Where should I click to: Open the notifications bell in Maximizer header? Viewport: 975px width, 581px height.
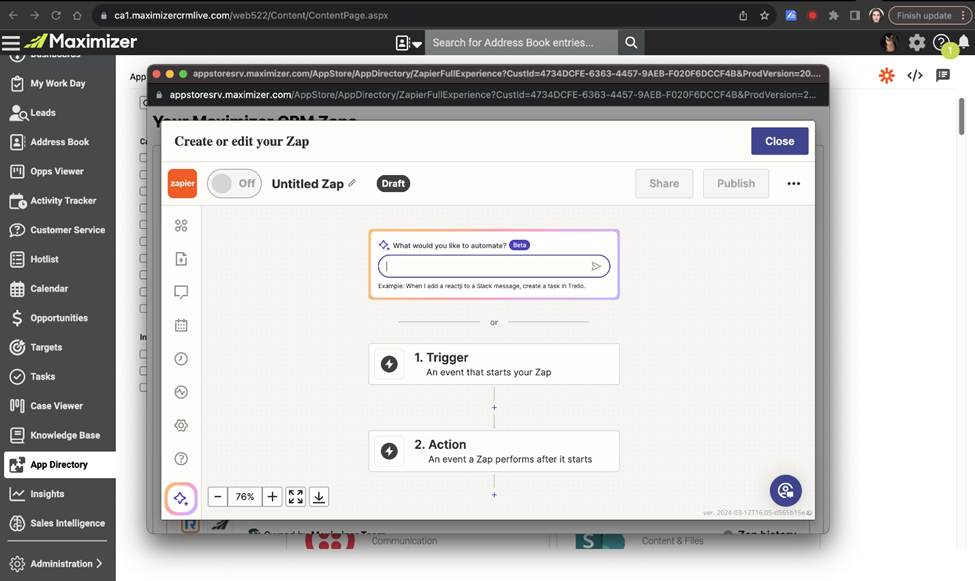point(964,42)
